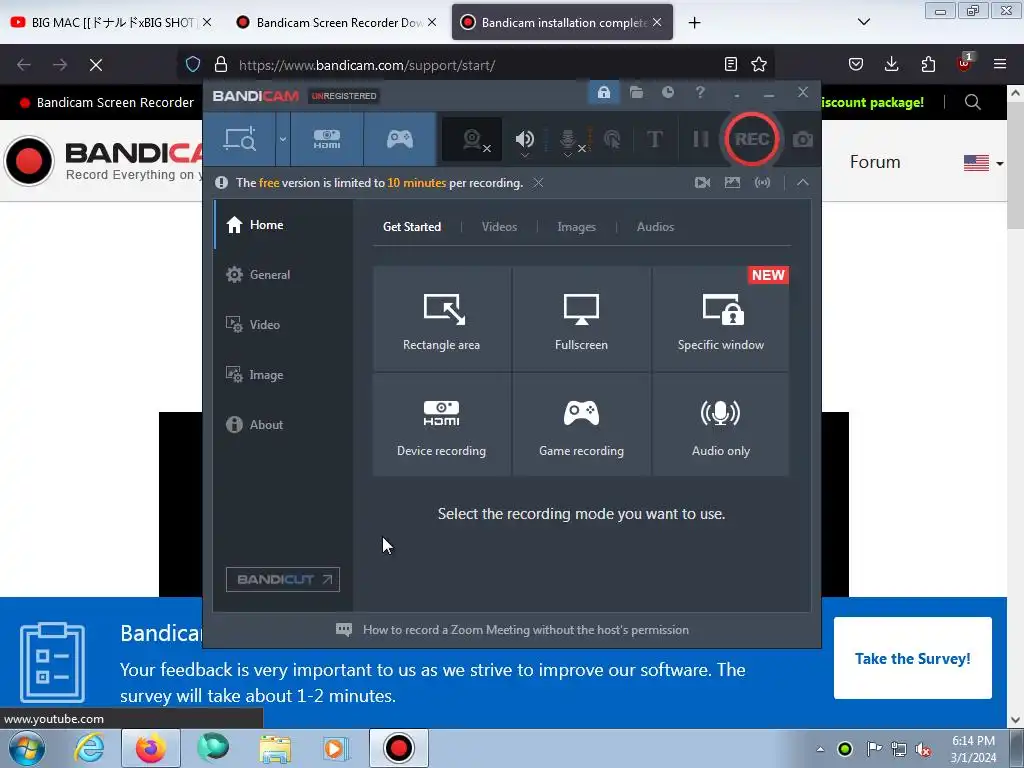This screenshot has height=768, width=1024.
Task: Click Bandicam record icon in taskbar
Action: pos(398,748)
